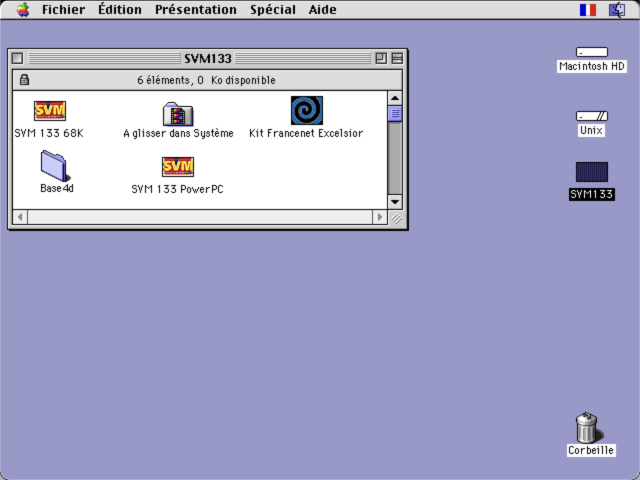Click the Corbeille trash icon
The width and height of the screenshot is (640, 480).
click(588, 427)
